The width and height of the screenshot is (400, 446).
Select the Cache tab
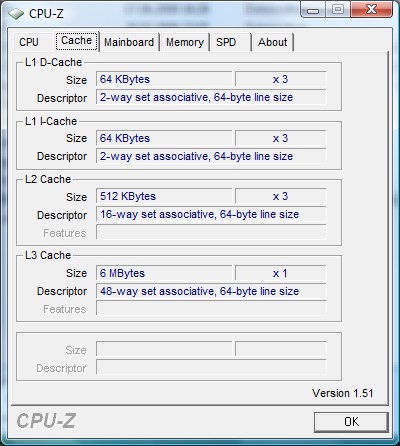(x=77, y=41)
